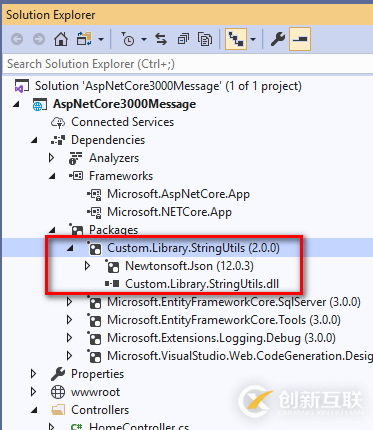This screenshot has width=373, height=430.
Task: Open the Pending Changes Filter dropdown arrow
Action: tap(144, 40)
